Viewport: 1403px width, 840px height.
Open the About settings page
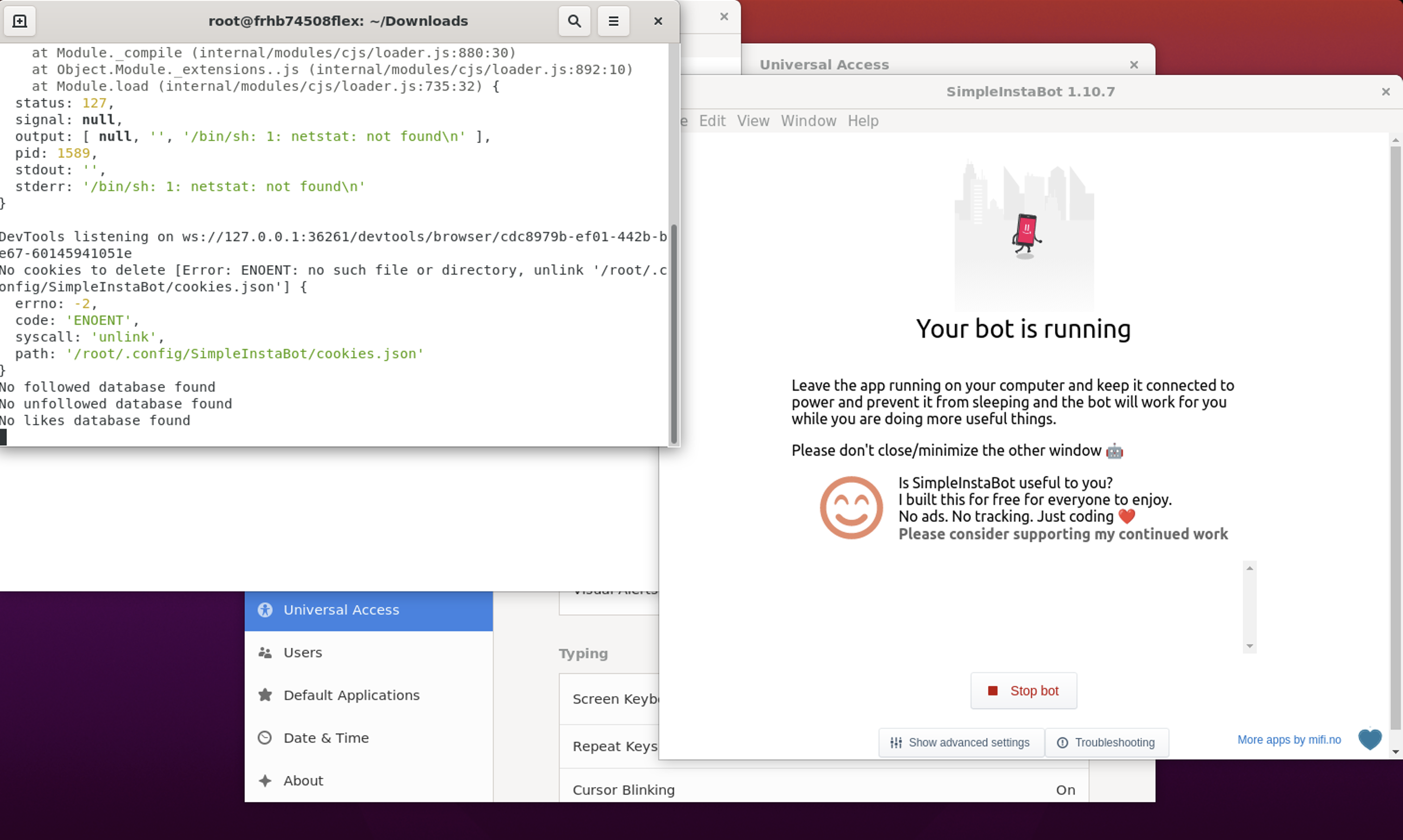303,780
